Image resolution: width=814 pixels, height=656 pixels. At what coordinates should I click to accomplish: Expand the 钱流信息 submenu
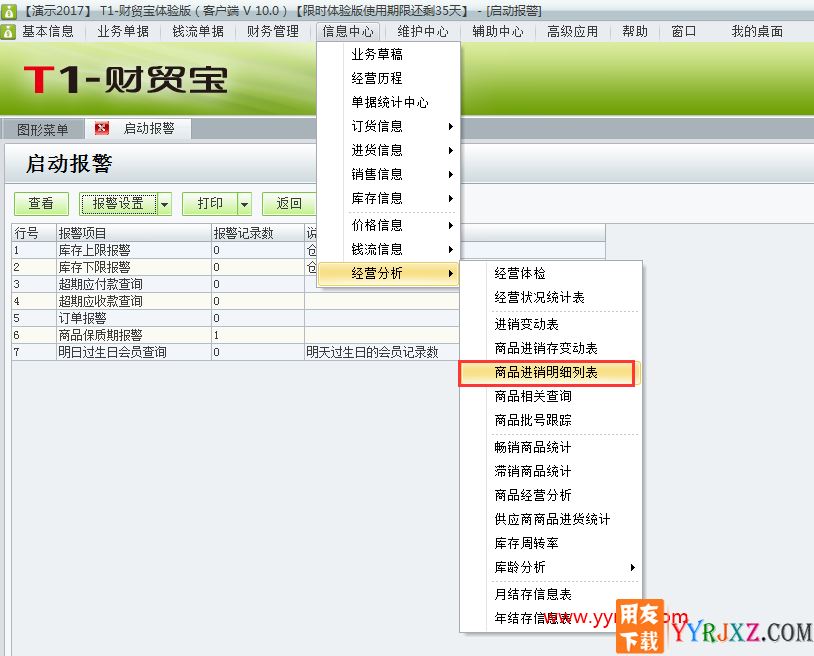point(388,249)
